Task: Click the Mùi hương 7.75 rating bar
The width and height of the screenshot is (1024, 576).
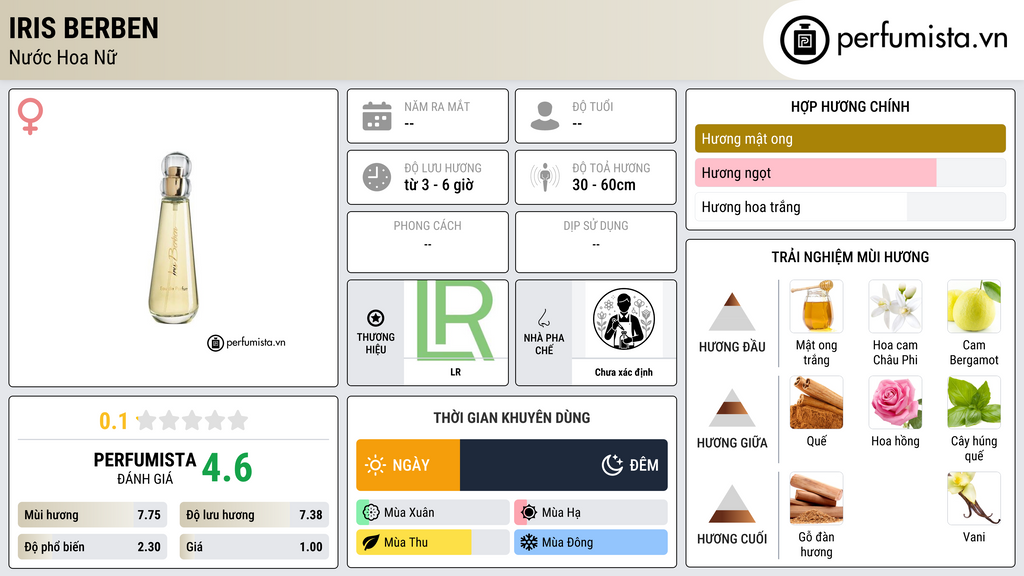Action: pos(93,515)
